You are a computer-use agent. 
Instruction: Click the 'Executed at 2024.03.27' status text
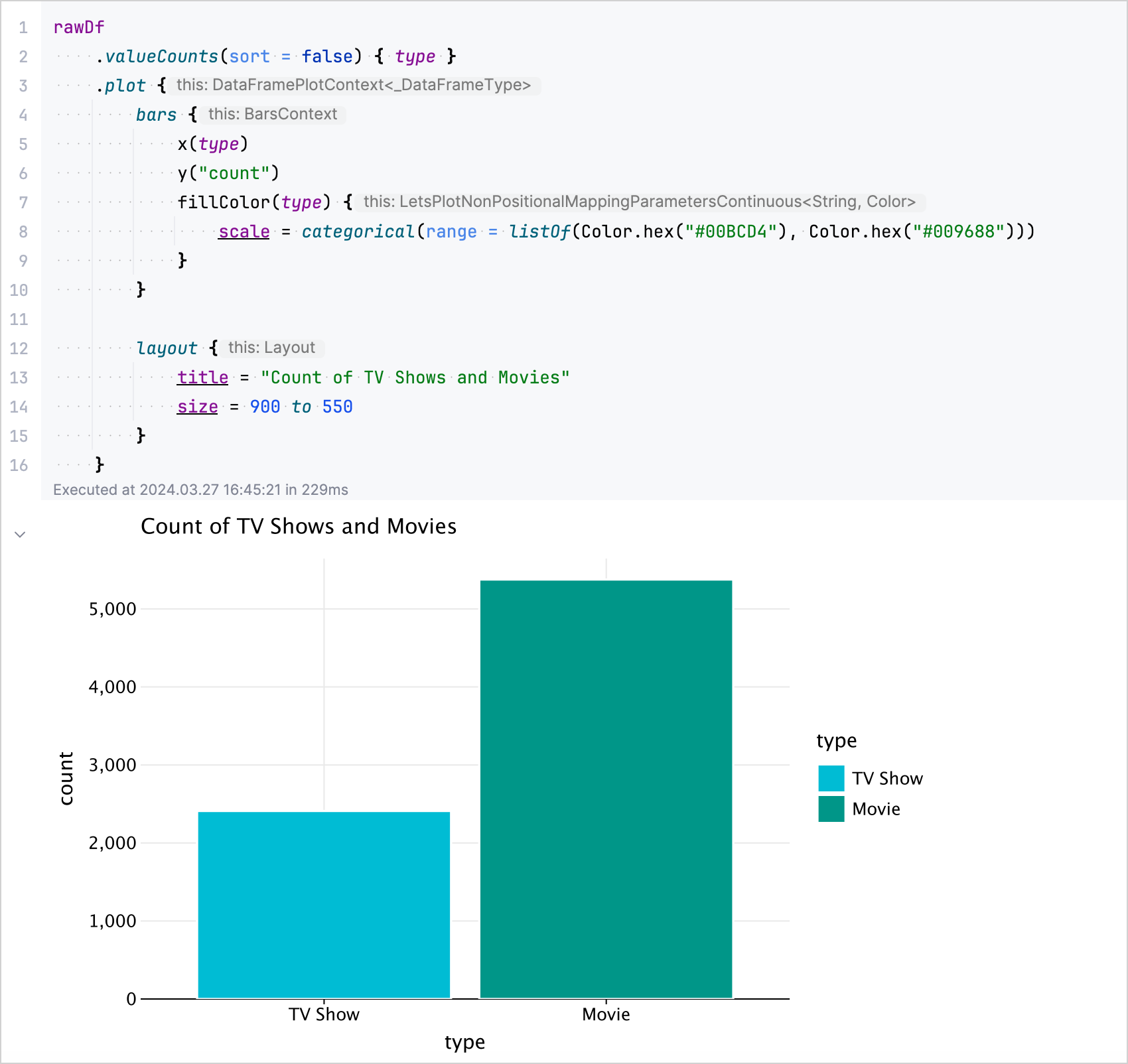click(x=200, y=490)
